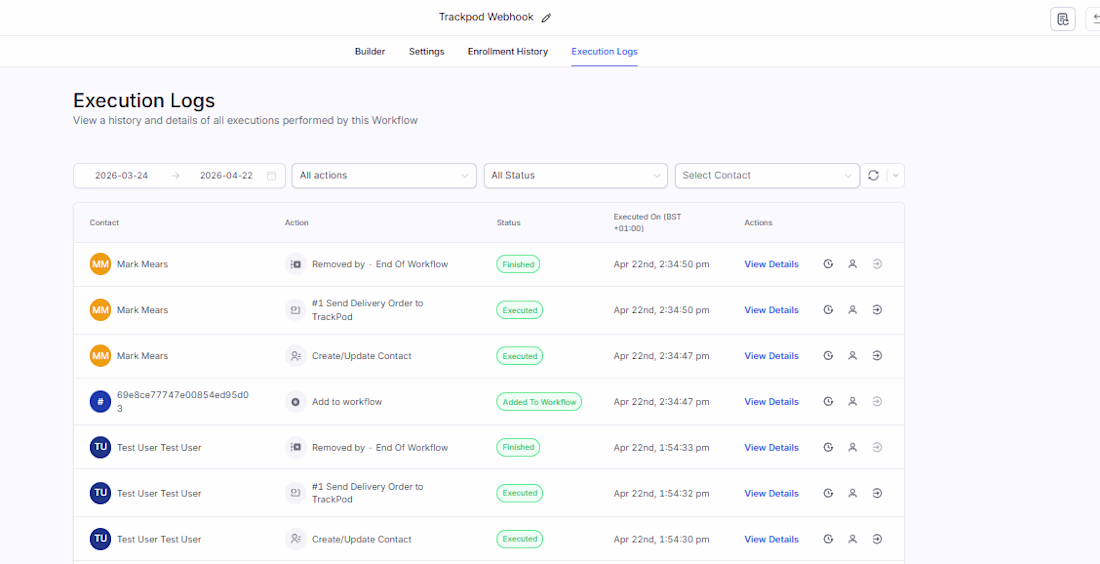This screenshot has height=564, width=1100.
Task: Click the calendar icon in the date range
Action: pyautogui.click(x=271, y=176)
